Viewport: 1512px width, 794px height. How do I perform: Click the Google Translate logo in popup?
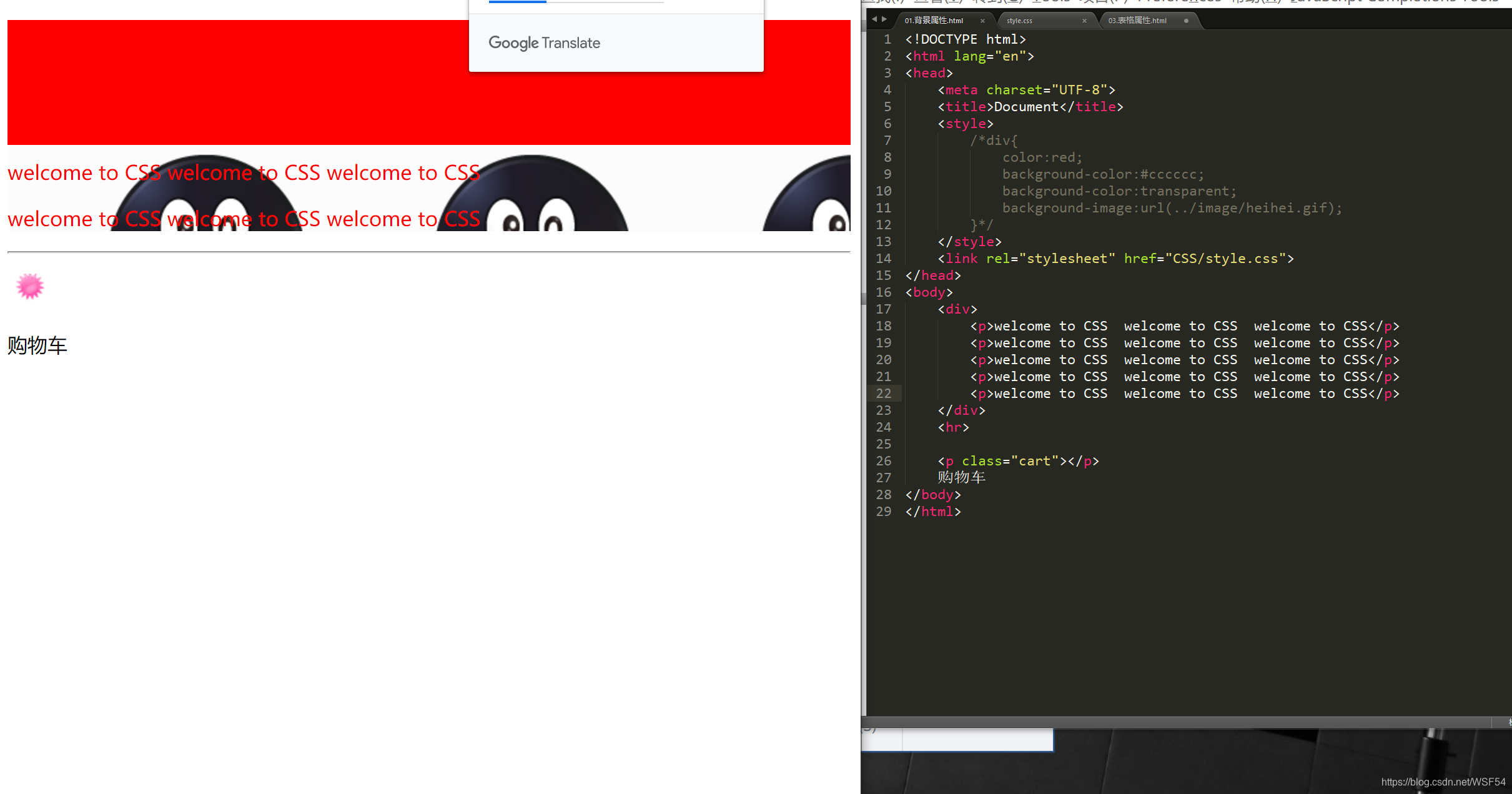click(544, 43)
